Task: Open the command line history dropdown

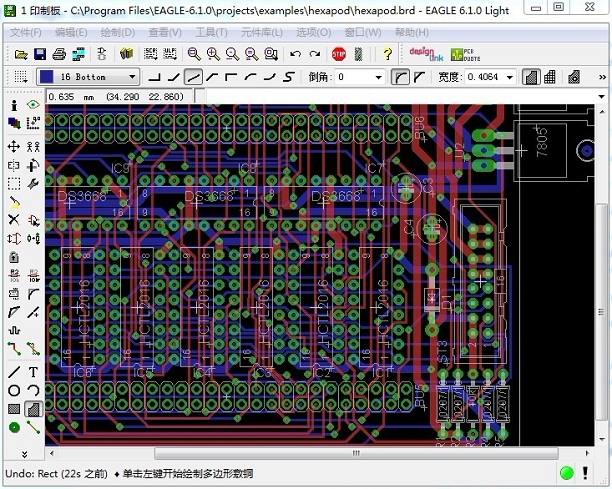Action: (601, 96)
